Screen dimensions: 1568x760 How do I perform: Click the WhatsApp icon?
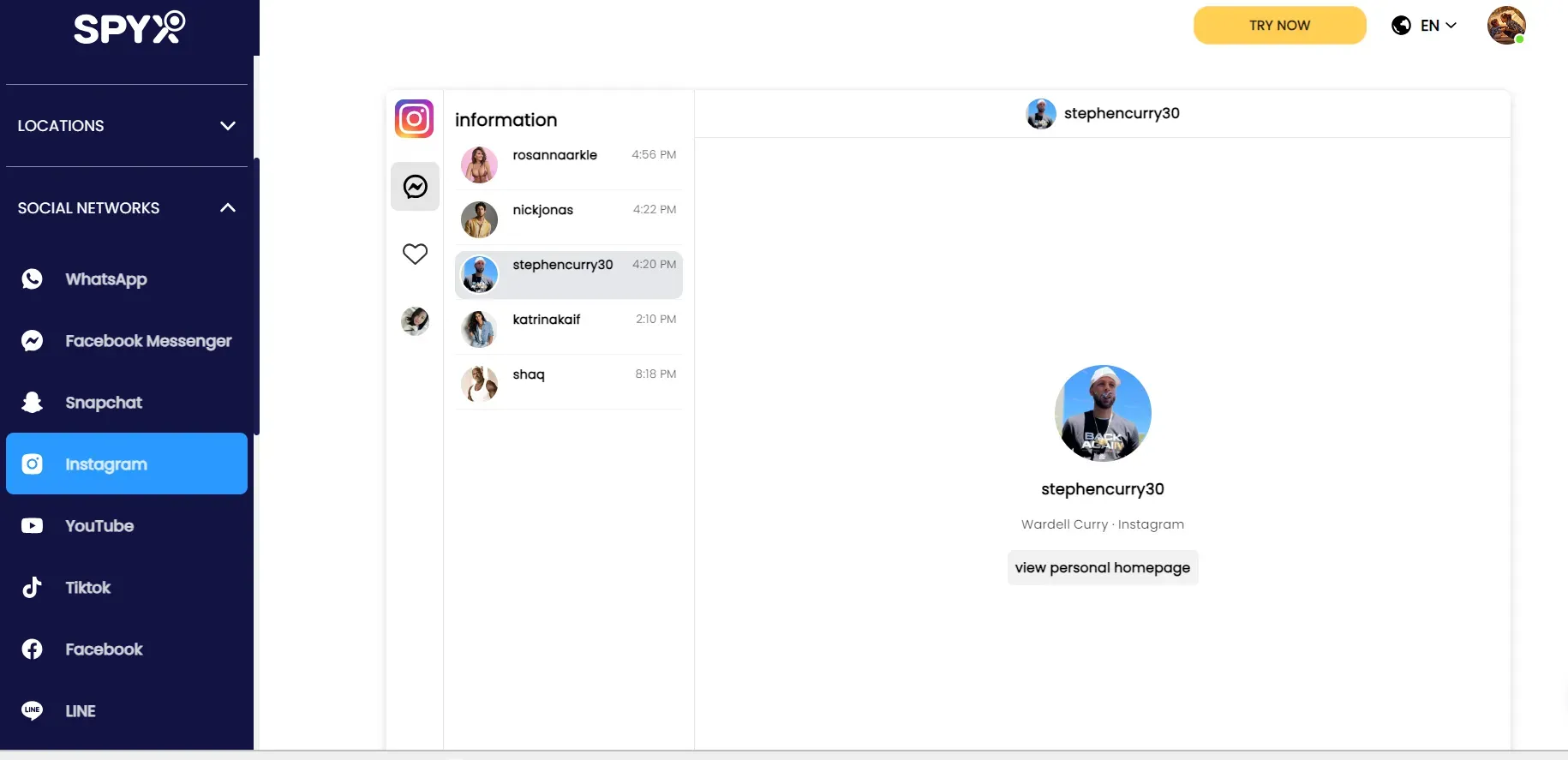click(33, 279)
